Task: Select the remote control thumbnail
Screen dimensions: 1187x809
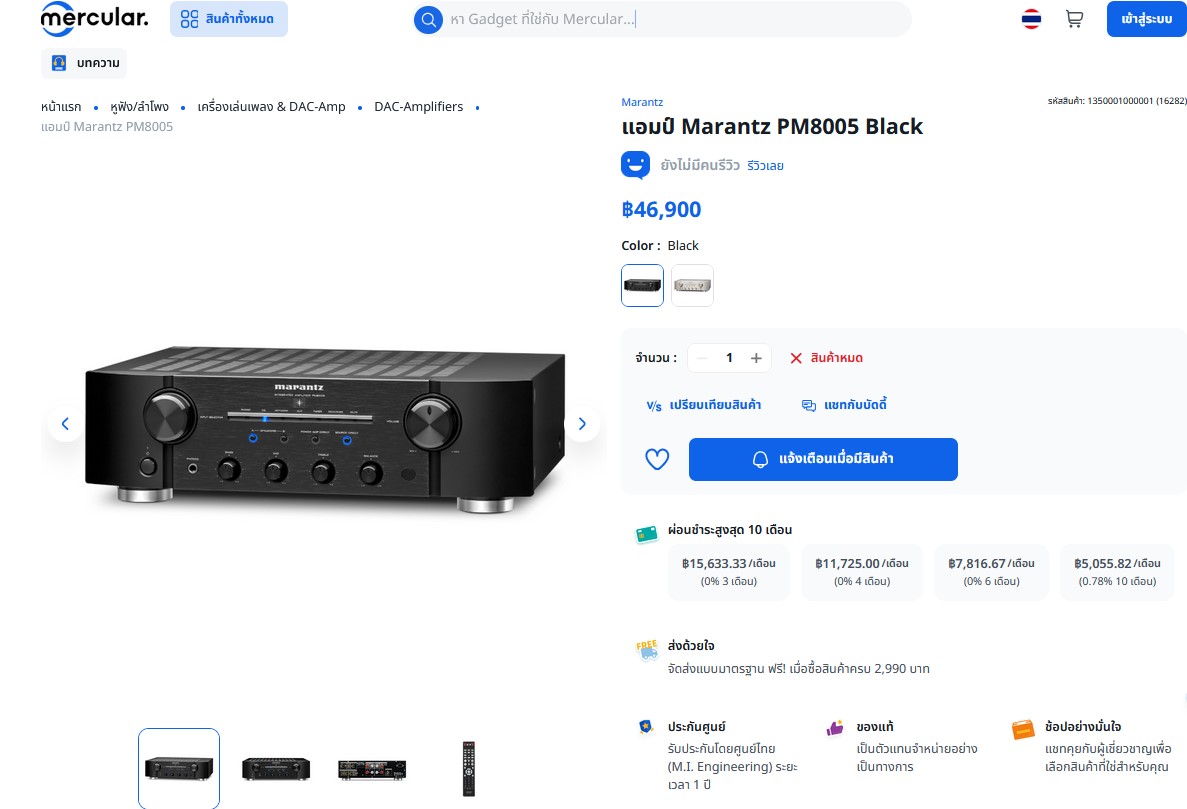Action: point(469,769)
